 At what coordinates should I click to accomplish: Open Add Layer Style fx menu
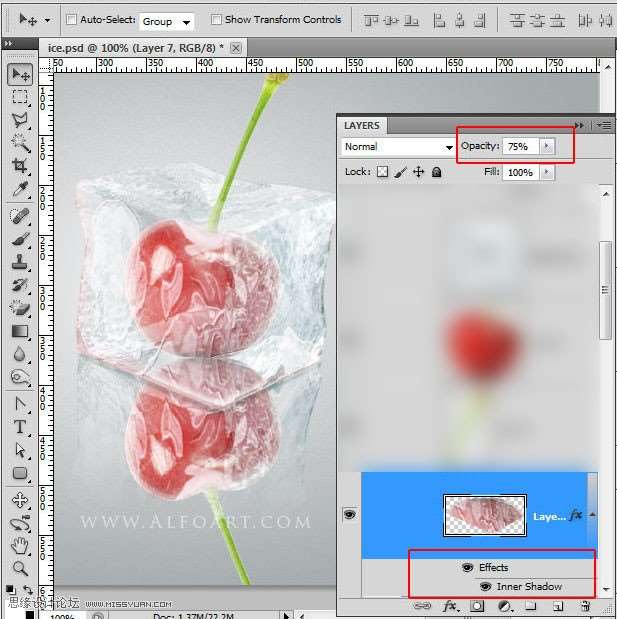point(450,606)
